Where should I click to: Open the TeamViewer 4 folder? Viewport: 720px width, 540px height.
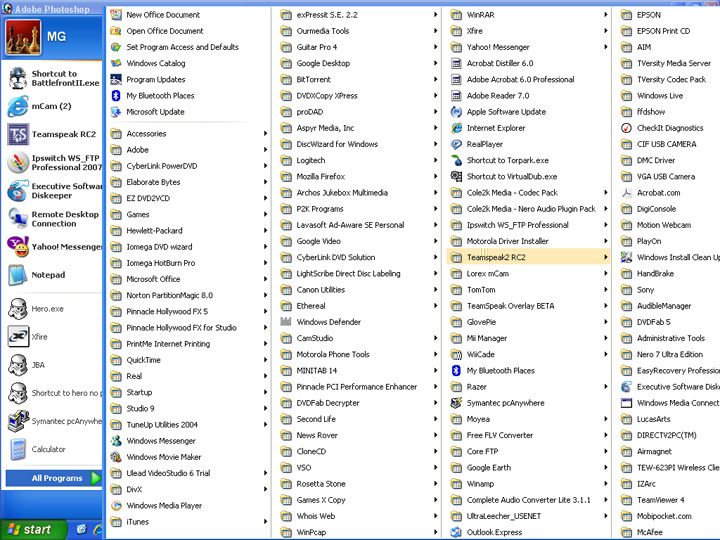[x=670, y=500]
